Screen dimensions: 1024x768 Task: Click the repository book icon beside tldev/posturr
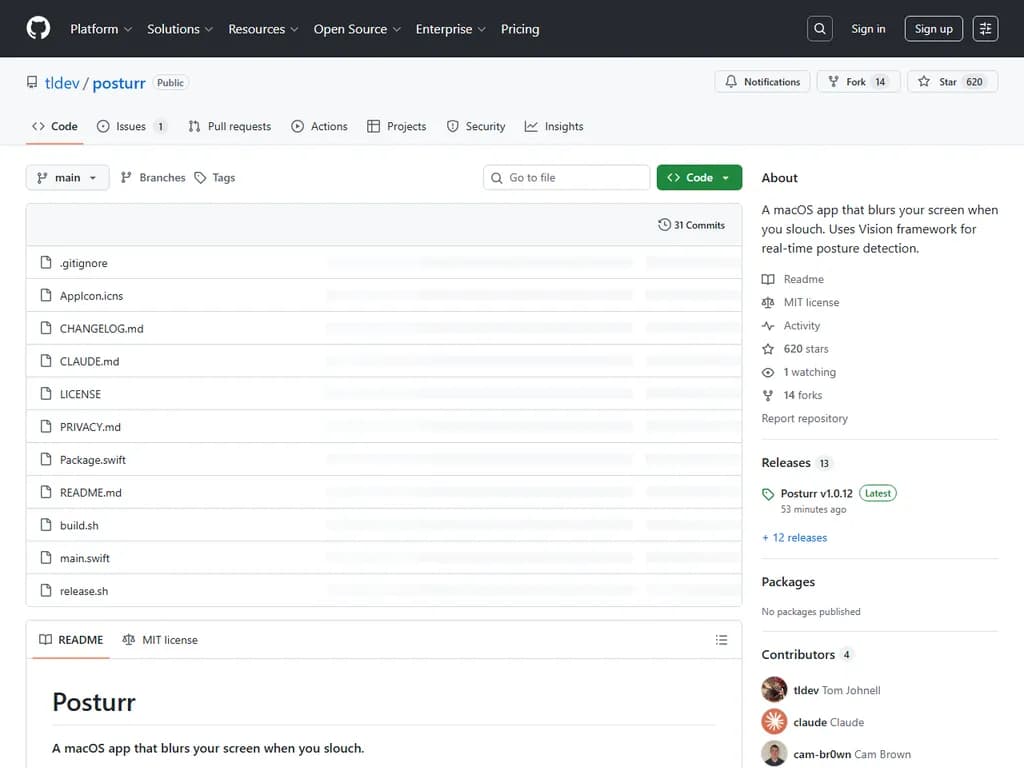31,81
